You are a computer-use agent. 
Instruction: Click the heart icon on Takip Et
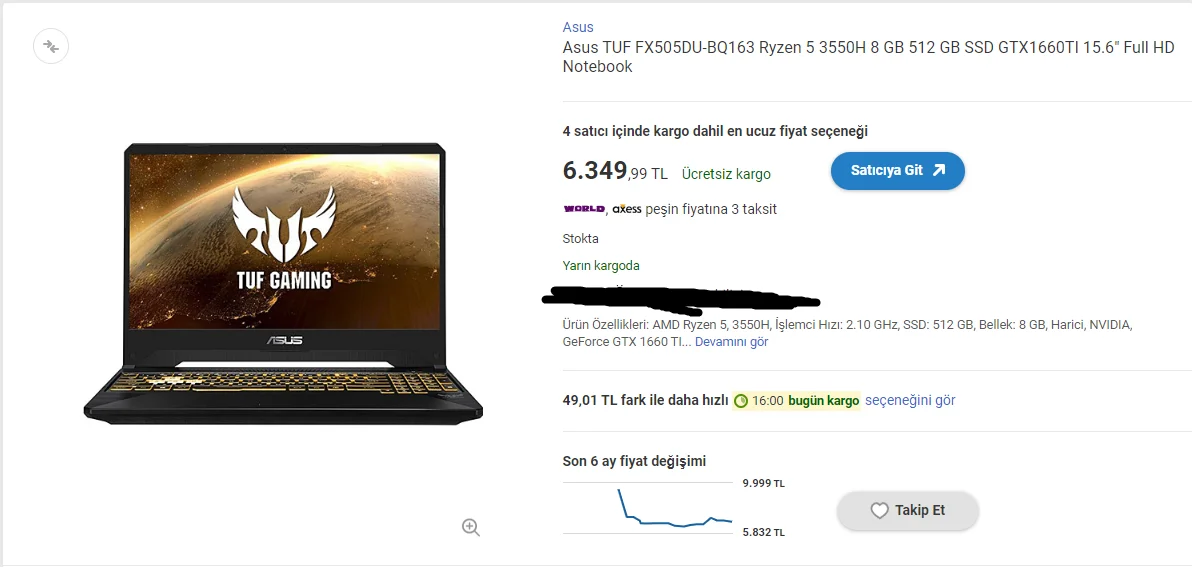879,511
